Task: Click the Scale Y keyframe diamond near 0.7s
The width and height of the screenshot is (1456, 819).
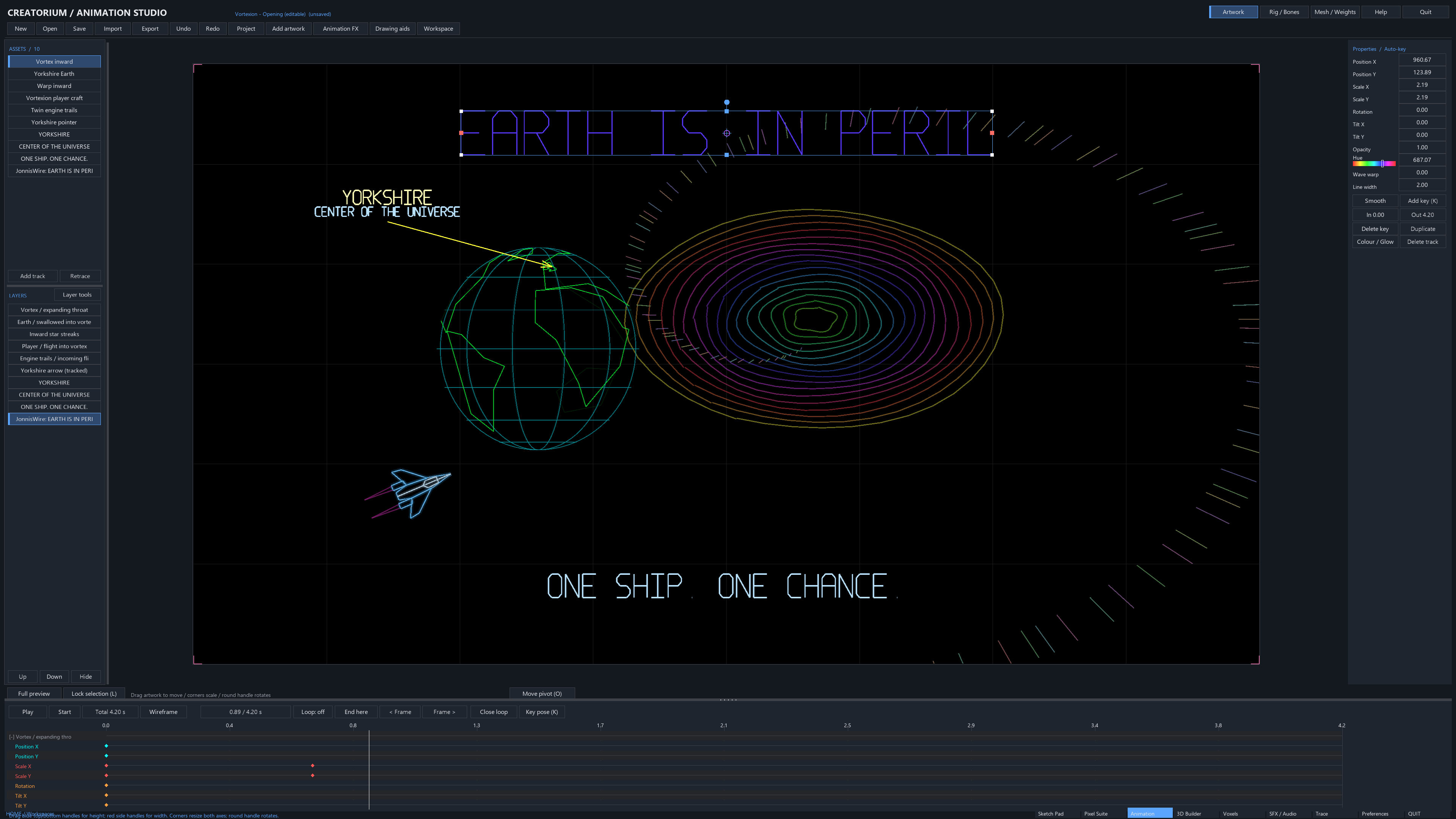Action: click(312, 775)
